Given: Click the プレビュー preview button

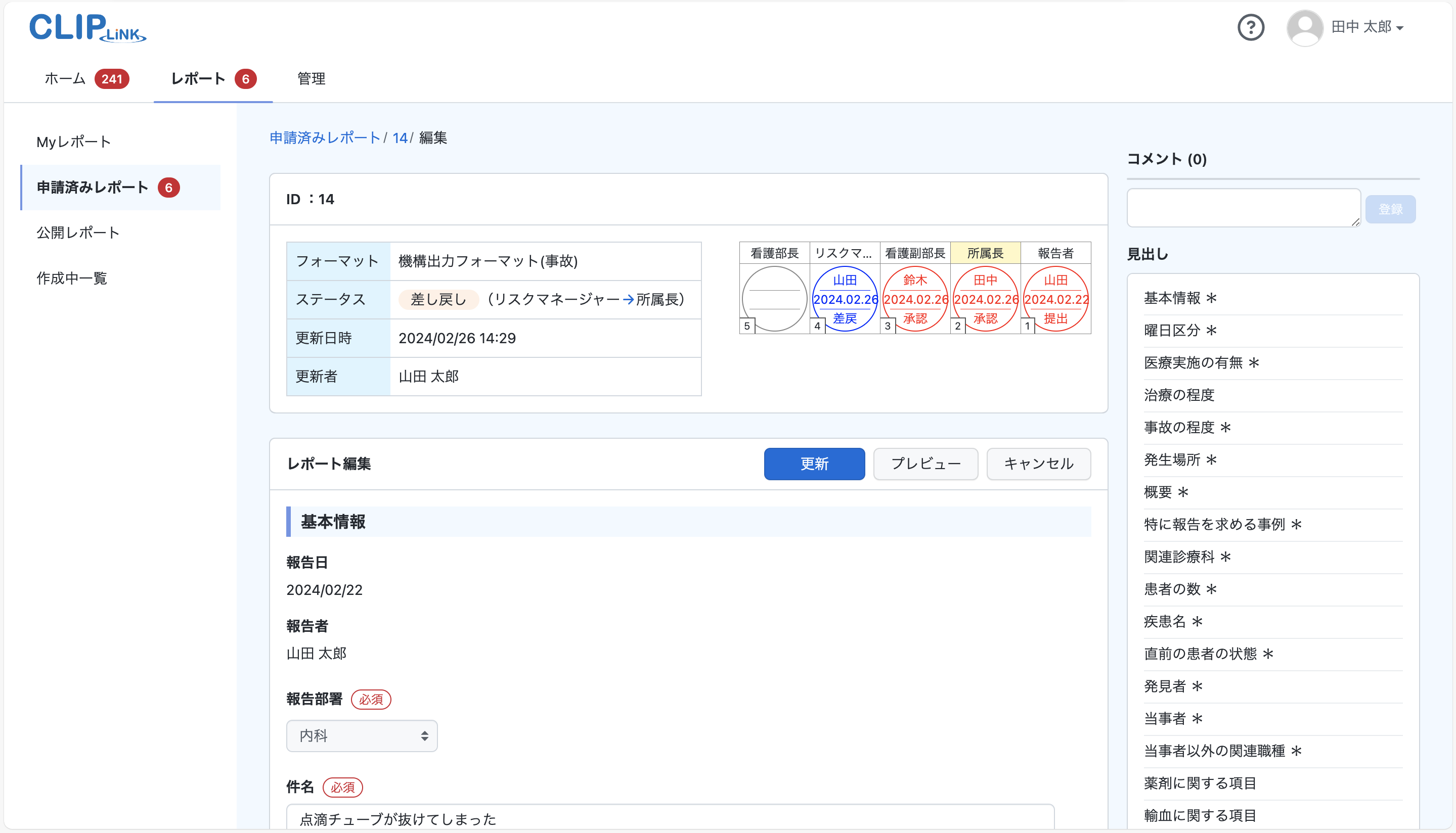Looking at the screenshot, I should coord(925,464).
